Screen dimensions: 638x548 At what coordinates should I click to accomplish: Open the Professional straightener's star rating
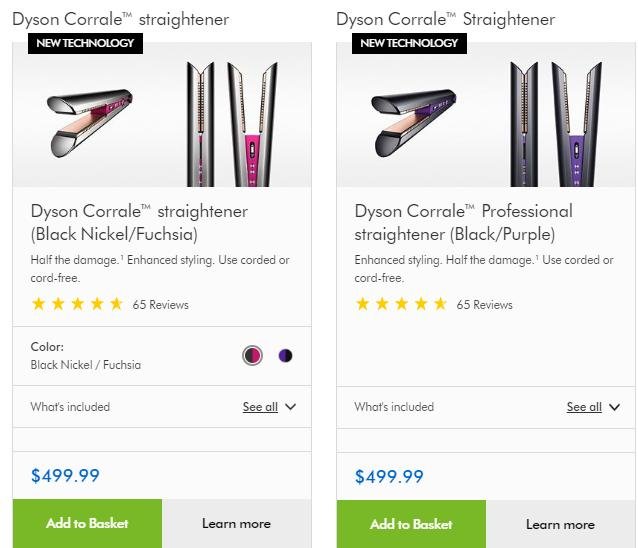(401, 304)
